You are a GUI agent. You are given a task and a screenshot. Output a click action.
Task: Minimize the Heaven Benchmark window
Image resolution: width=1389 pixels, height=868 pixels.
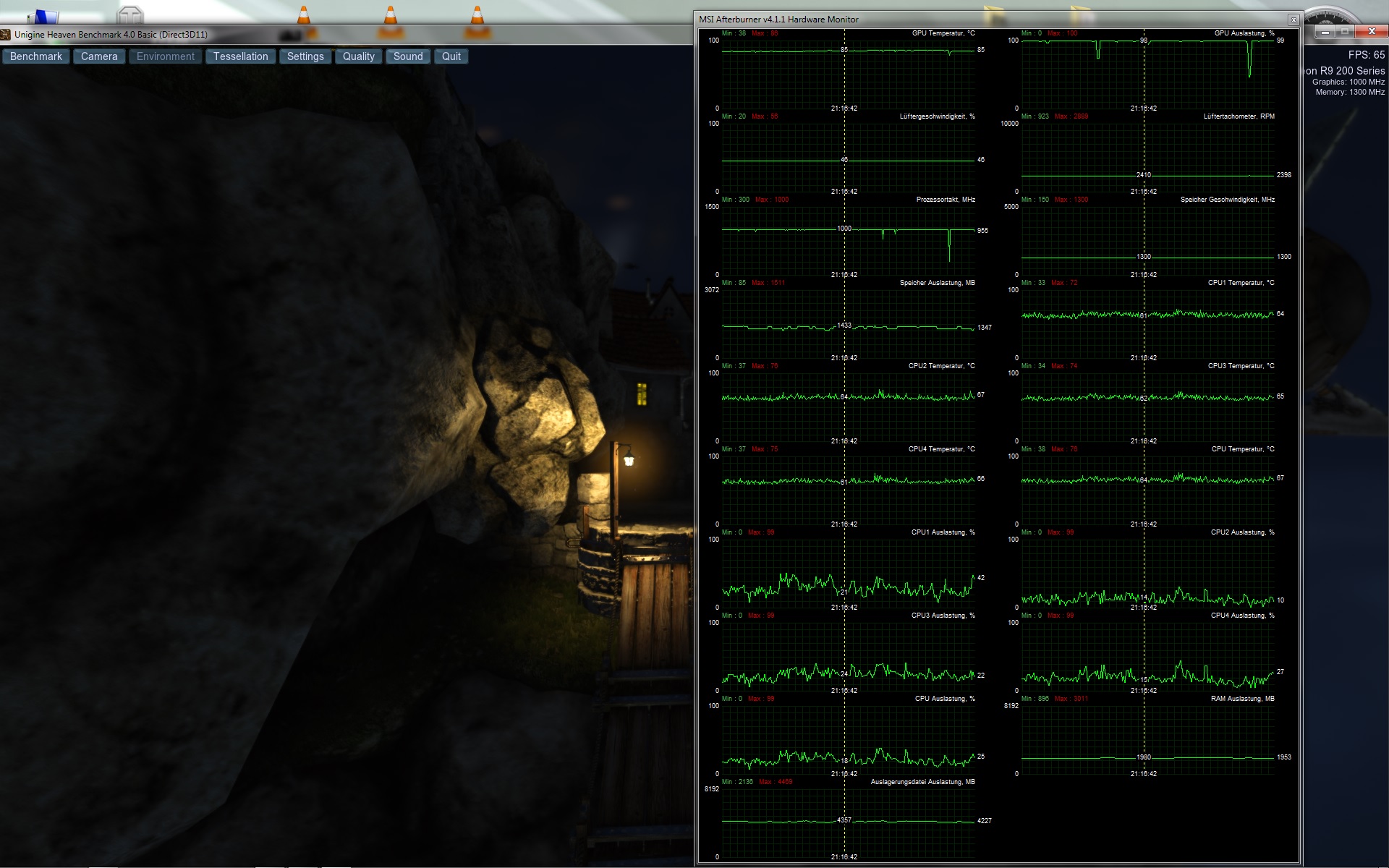click(1325, 32)
